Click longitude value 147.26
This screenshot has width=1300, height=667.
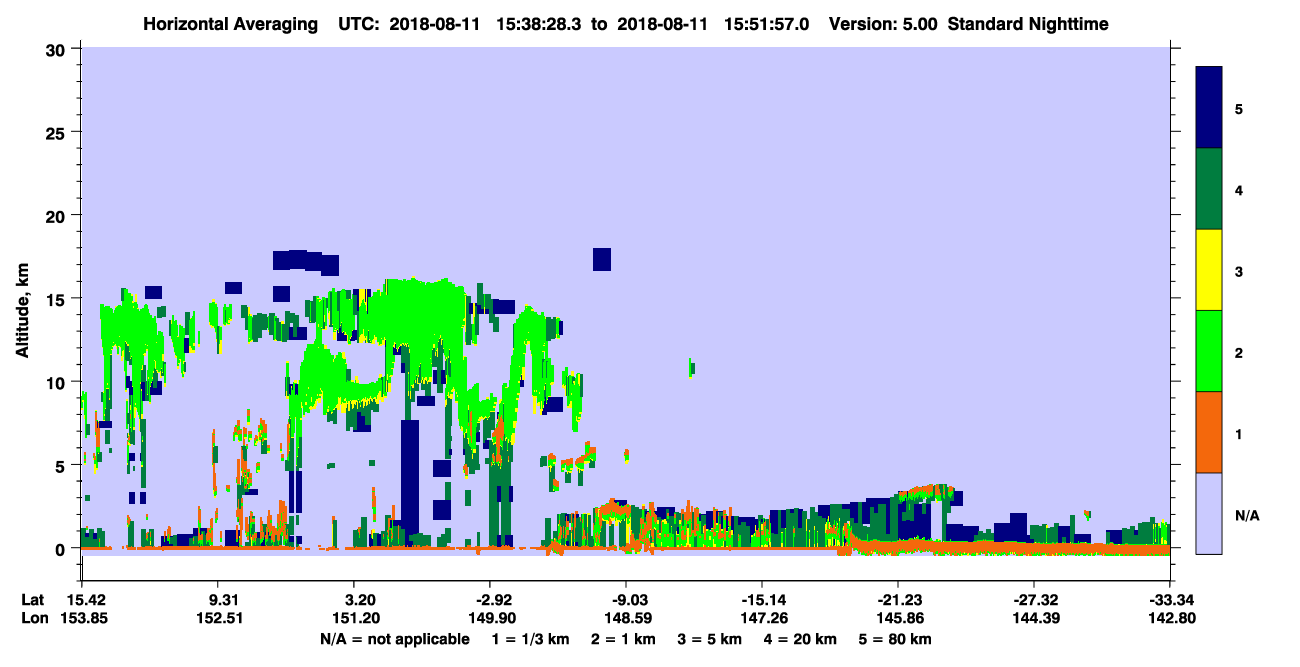pos(762,619)
